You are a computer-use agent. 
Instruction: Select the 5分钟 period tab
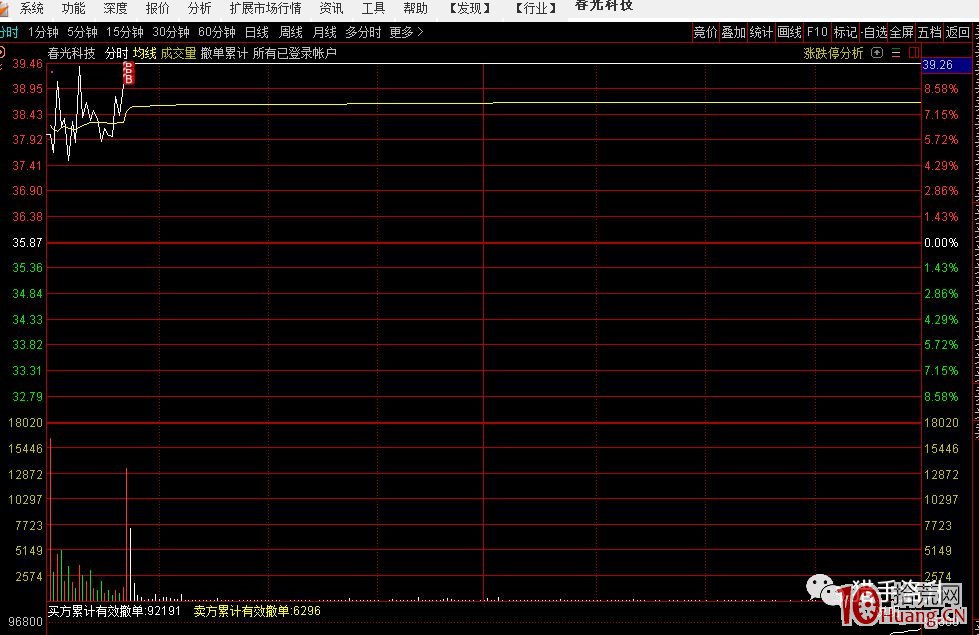point(82,32)
